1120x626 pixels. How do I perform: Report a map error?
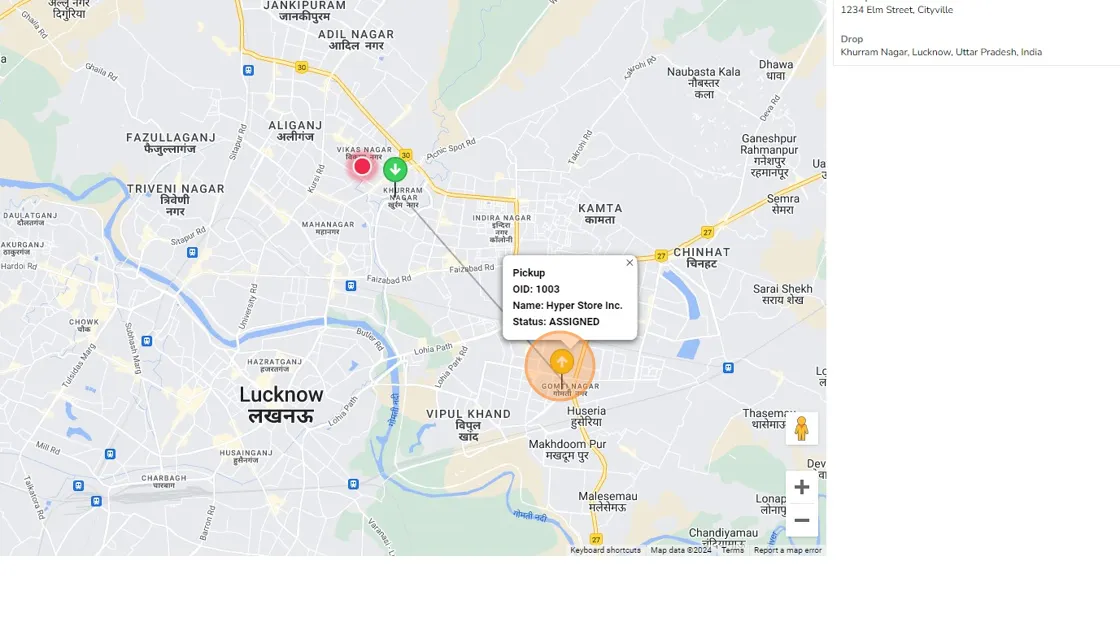click(x=788, y=550)
